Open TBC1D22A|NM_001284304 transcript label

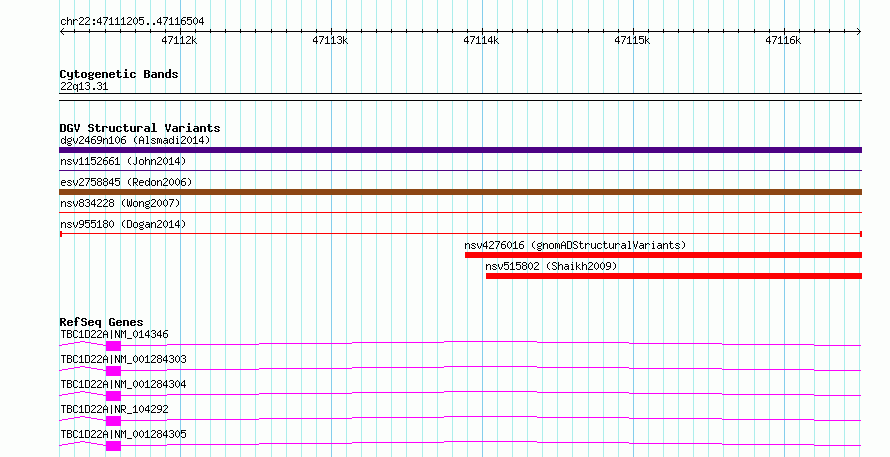coord(123,384)
